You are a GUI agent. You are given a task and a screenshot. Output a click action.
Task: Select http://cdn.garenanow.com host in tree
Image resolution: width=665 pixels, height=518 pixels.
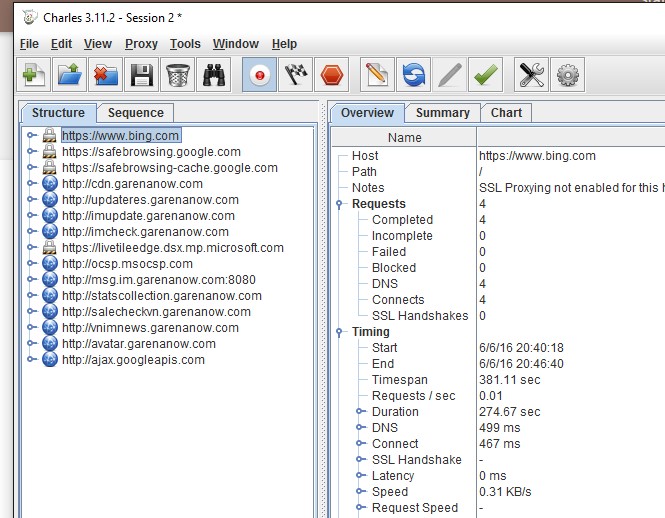click(x=132, y=184)
